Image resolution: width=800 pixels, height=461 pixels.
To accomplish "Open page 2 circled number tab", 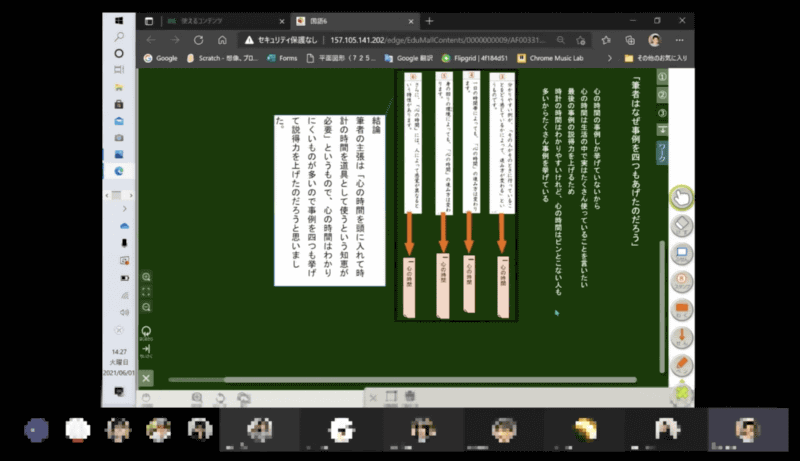I will coord(662,95).
